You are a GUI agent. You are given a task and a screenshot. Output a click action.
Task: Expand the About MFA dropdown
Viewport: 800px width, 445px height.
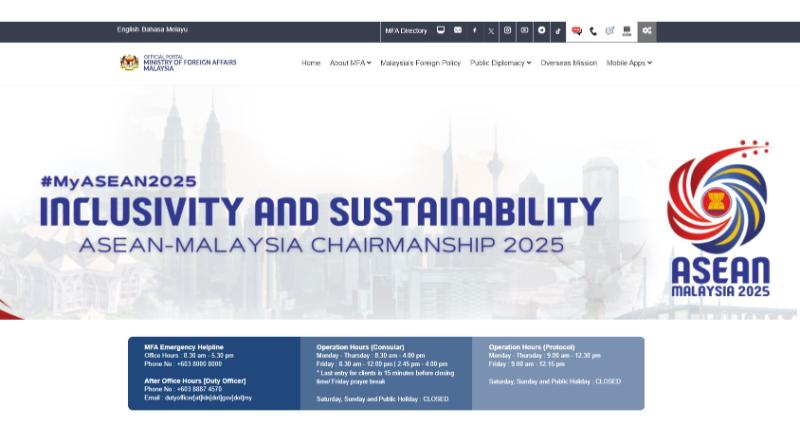[350, 63]
